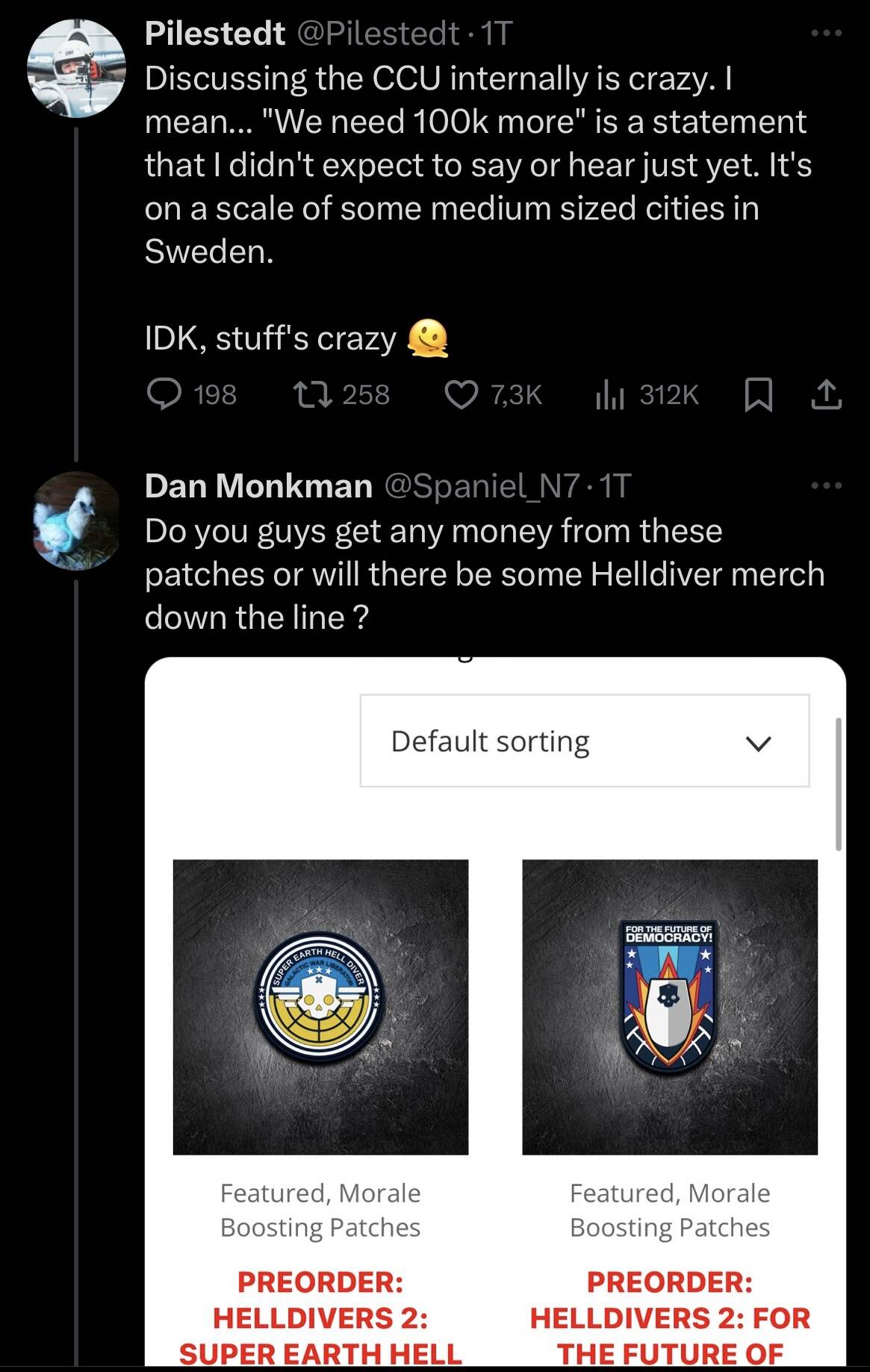Open the Dan Monkman display name
The width and height of the screenshot is (870, 1372).
(x=258, y=485)
